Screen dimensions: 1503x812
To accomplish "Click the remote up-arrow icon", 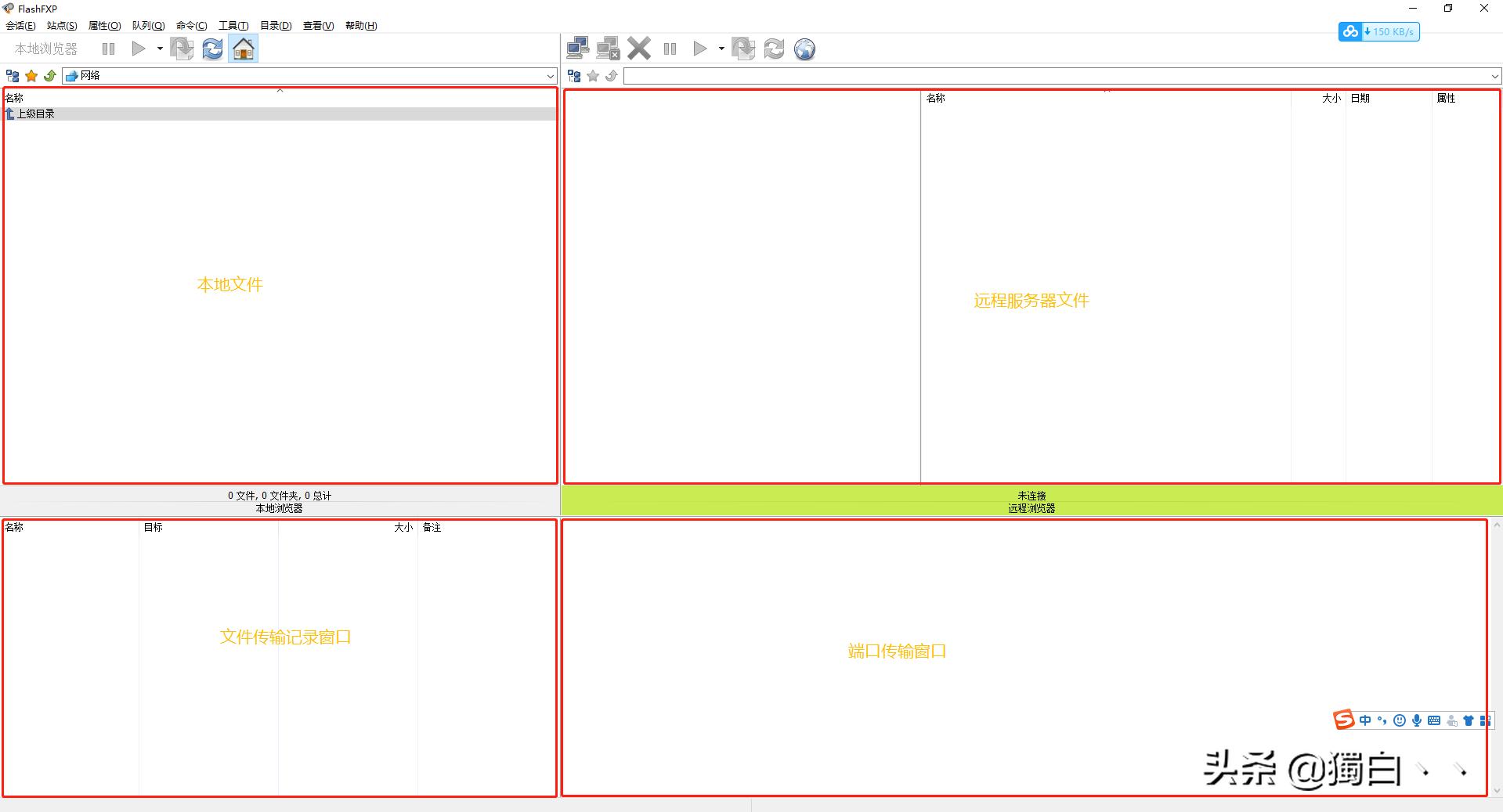I will pyautogui.click(x=612, y=76).
